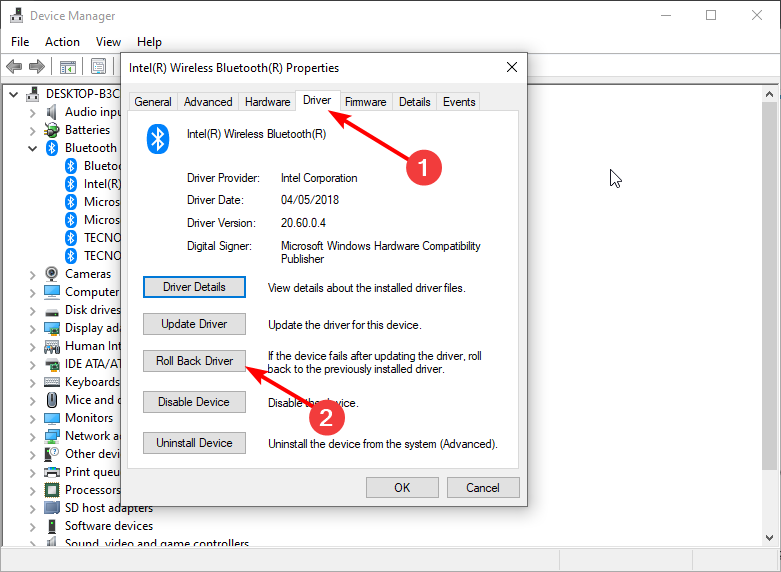Click the Batteries category icon
The width and height of the screenshot is (781, 572).
[x=51, y=130]
